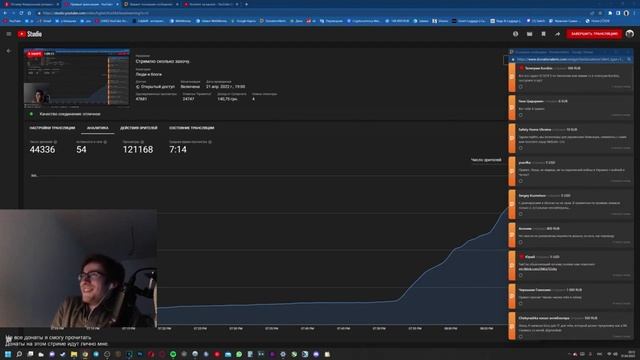Open the help icon in Studio header
Image resolution: width=640 pixels, height=360 pixels.
(516, 34)
